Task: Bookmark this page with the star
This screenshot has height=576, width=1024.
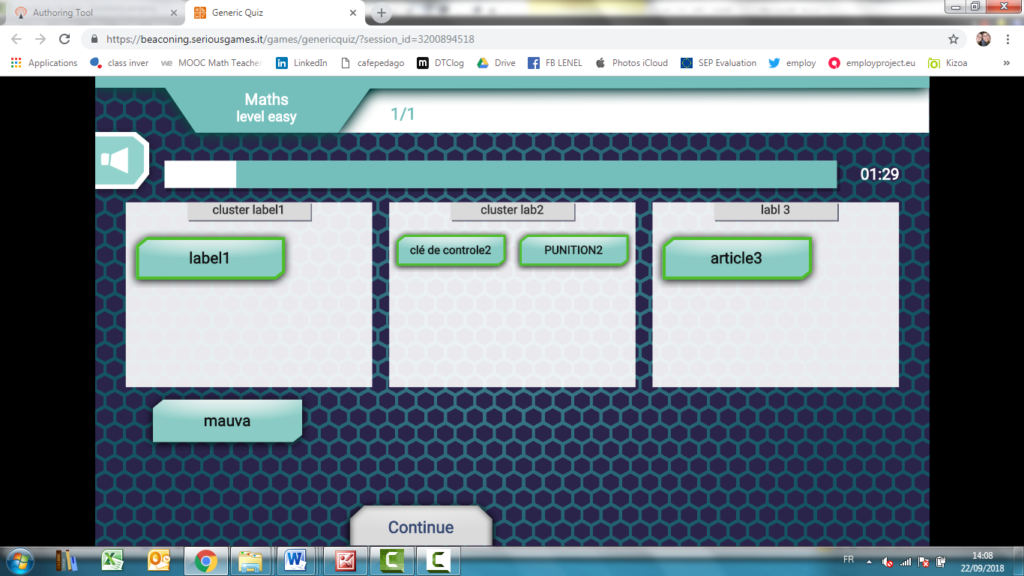Action: point(953,39)
